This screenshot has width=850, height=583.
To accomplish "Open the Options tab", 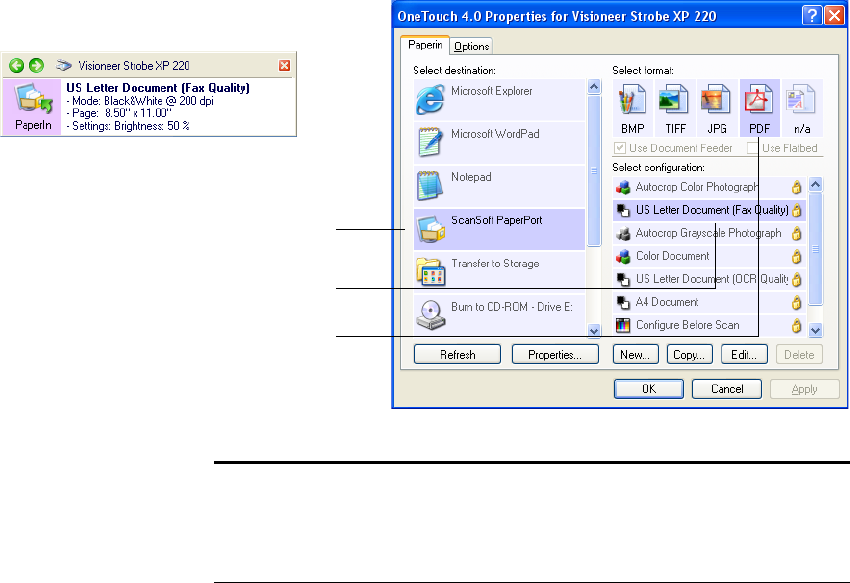I will tap(471, 46).
